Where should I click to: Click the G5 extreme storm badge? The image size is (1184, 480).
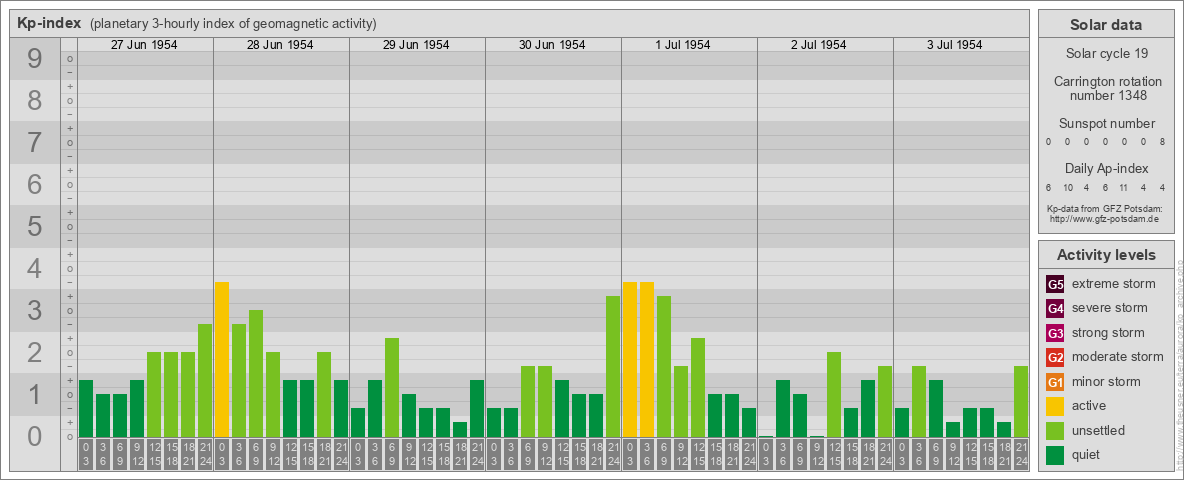tap(1055, 285)
